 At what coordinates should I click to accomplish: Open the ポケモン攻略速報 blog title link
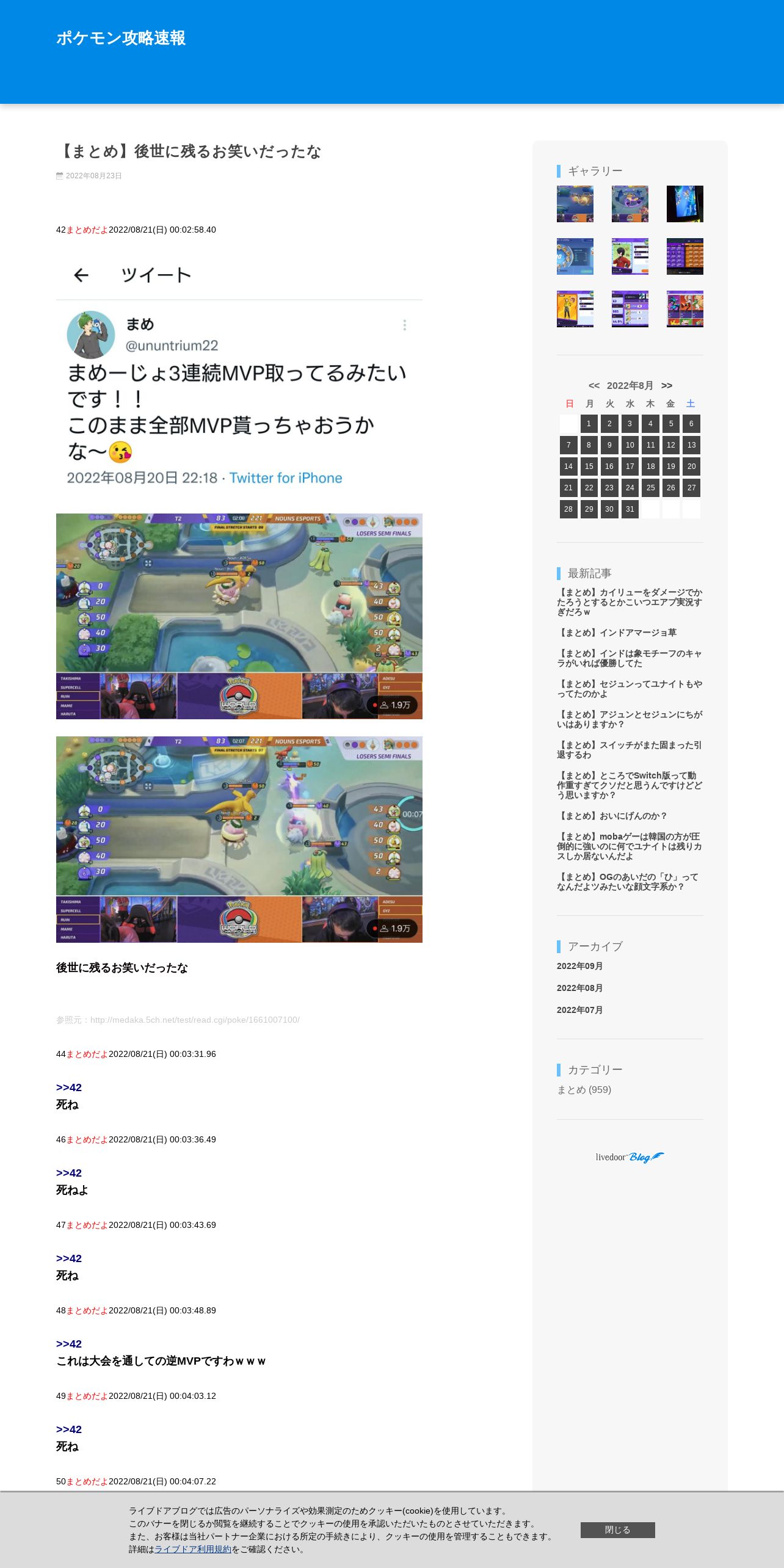pyautogui.click(x=121, y=38)
